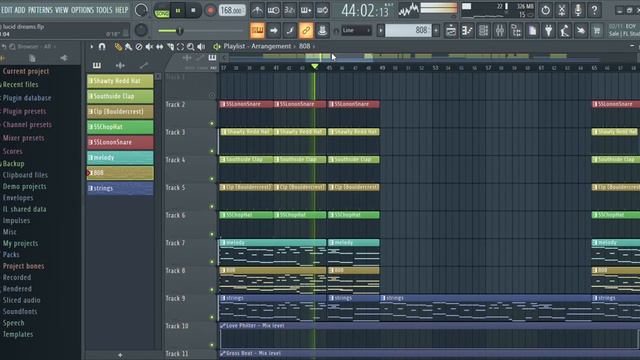The width and height of the screenshot is (640, 360).
Task: Click the 168.000 tempo field
Action: coord(232,10)
